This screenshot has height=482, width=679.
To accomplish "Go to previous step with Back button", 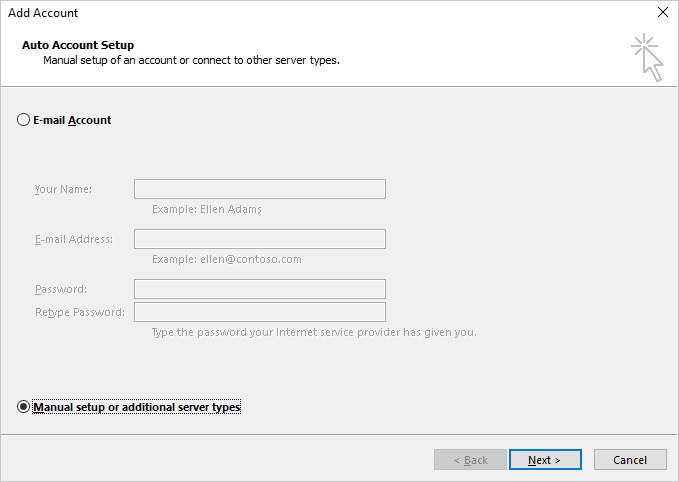I will point(470,460).
